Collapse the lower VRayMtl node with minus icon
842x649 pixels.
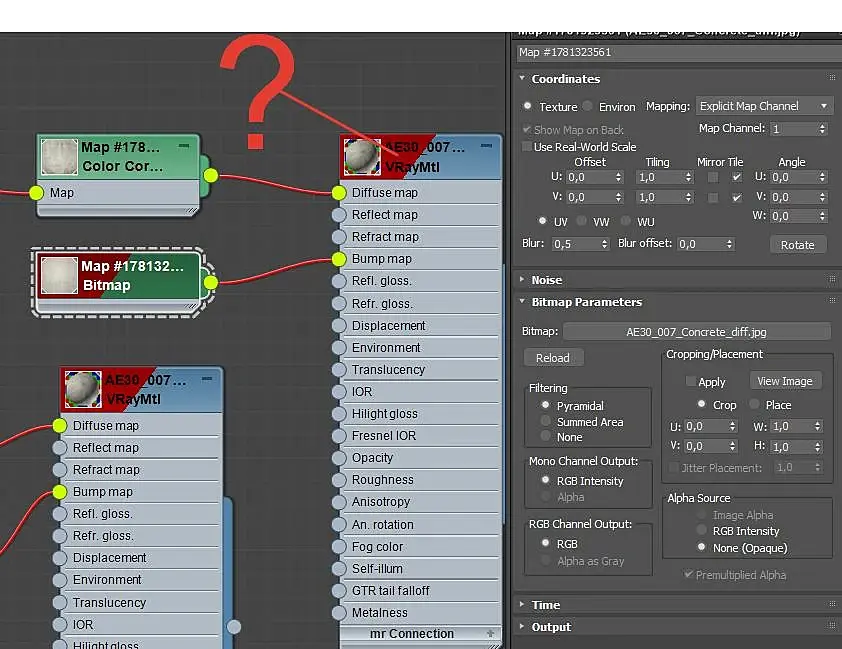click(207, 378)
